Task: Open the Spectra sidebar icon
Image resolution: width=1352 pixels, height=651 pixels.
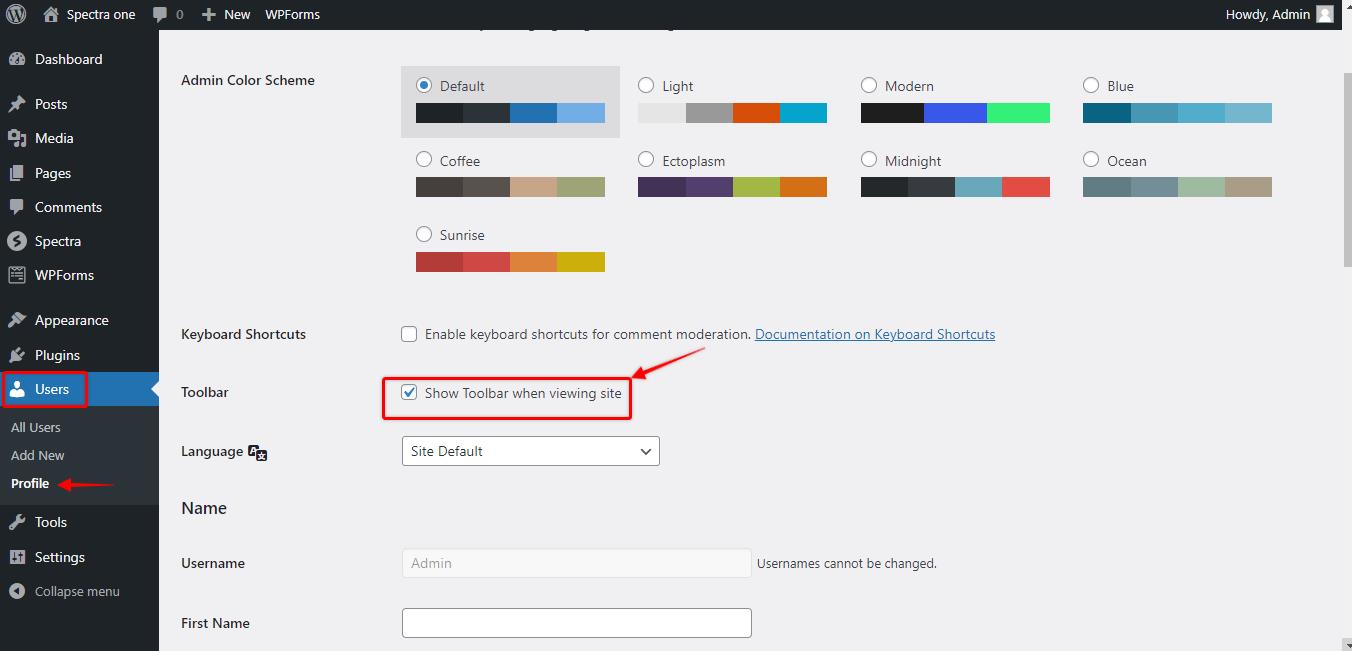Action: point(17,241)
